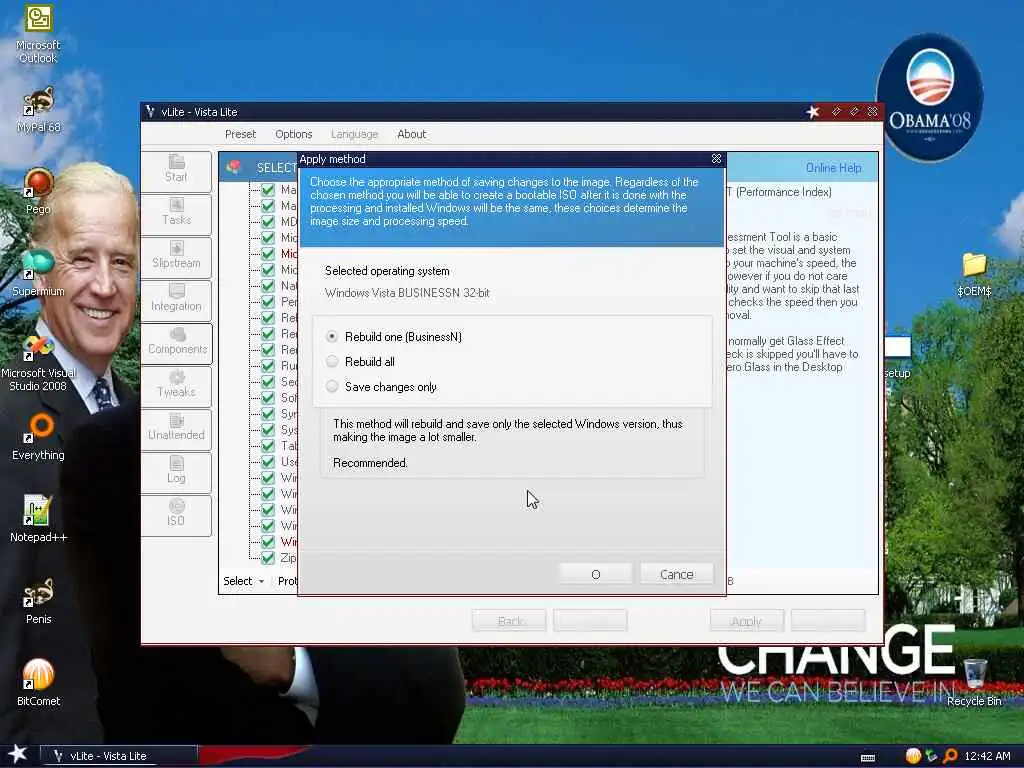Click the BitComet tray icon
The width and height of the screenshot is (1024, 768).
(913, 756)
